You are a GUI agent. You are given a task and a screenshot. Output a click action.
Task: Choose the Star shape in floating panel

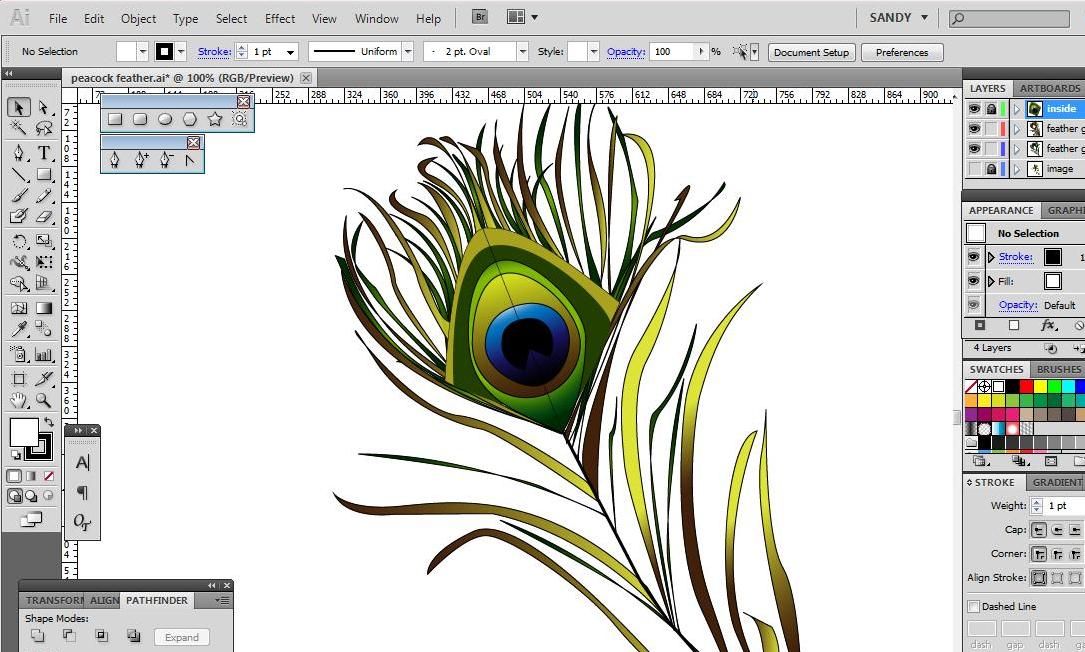point(215,119)
